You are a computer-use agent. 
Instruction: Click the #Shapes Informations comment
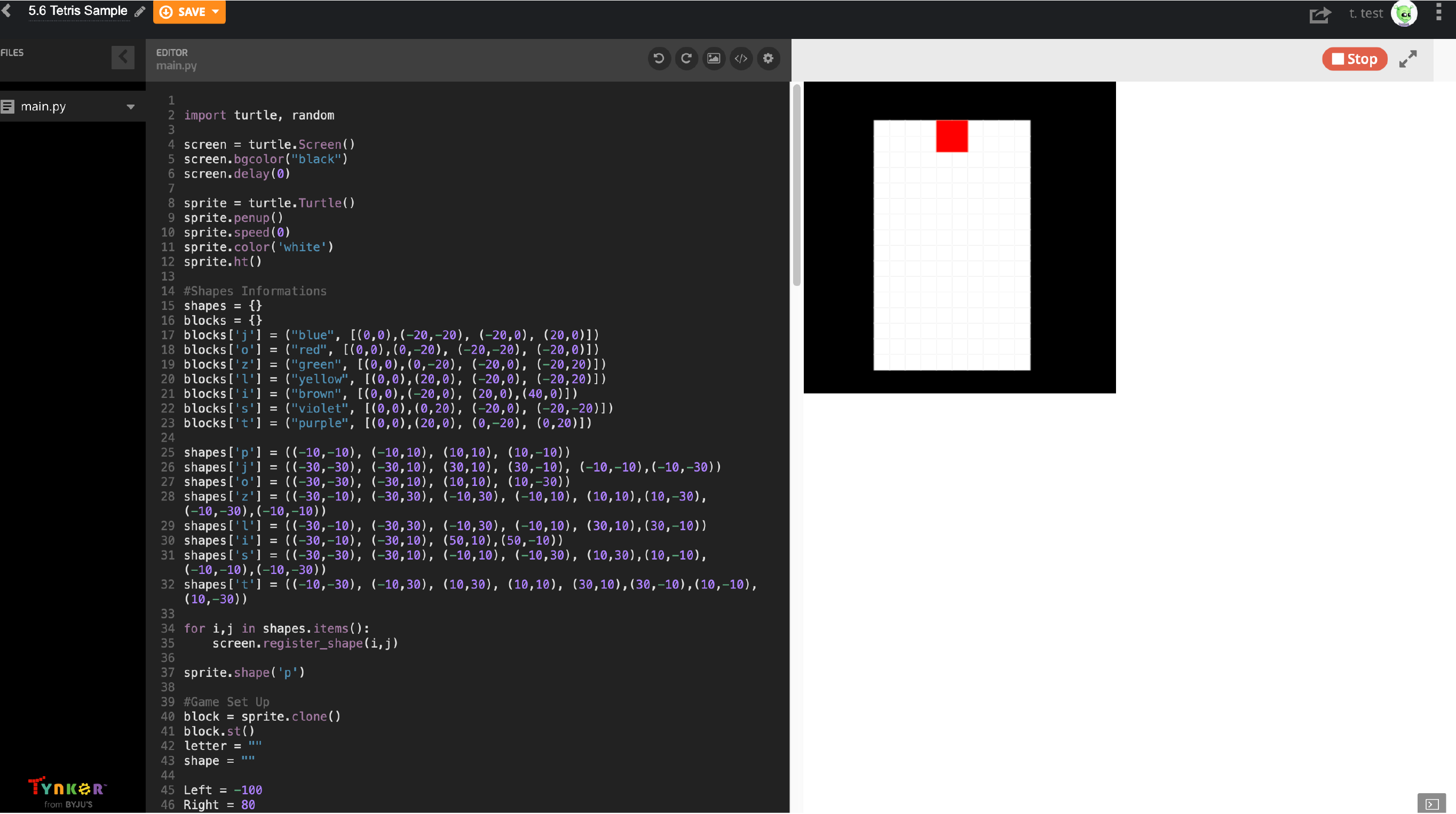click(x=255, y=291)
